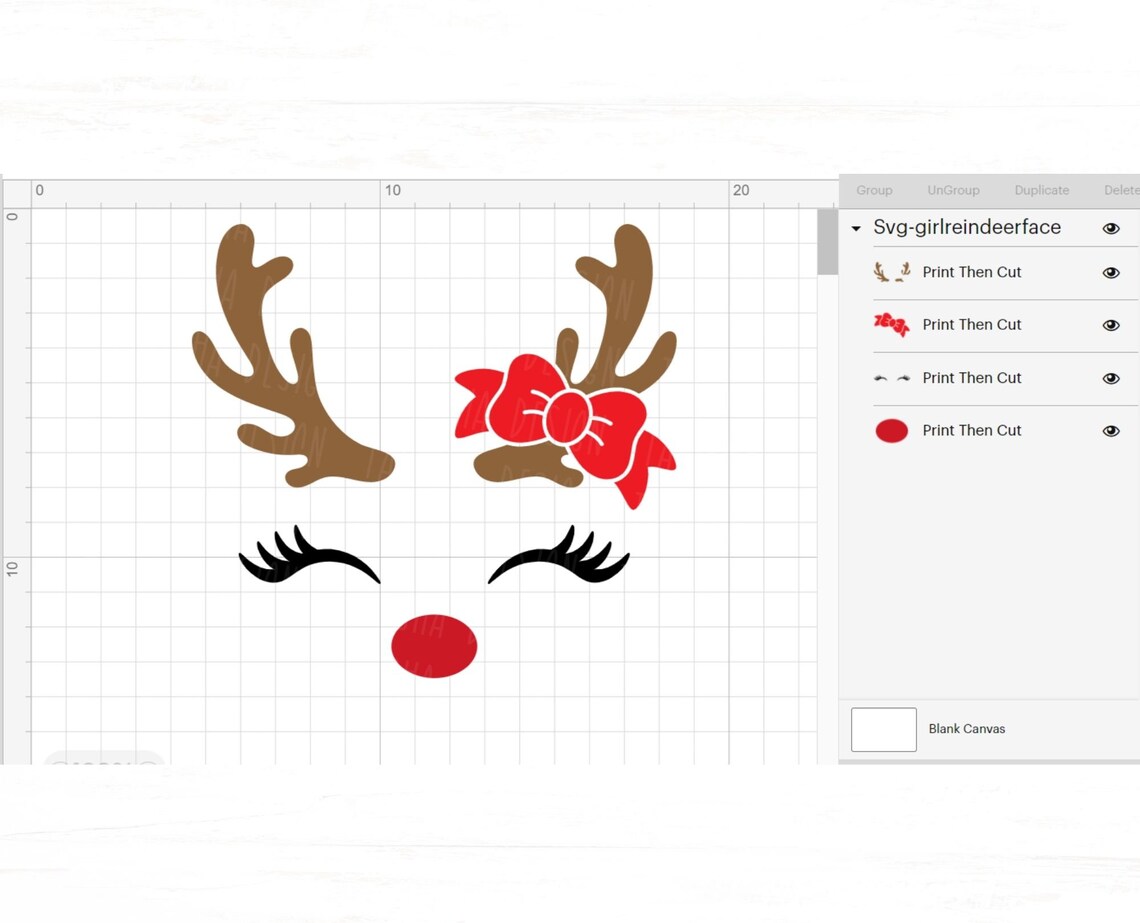1140x923 pixels.
Task: Click the red bow layer thumbnail
Action: click(x=891, y=325)
